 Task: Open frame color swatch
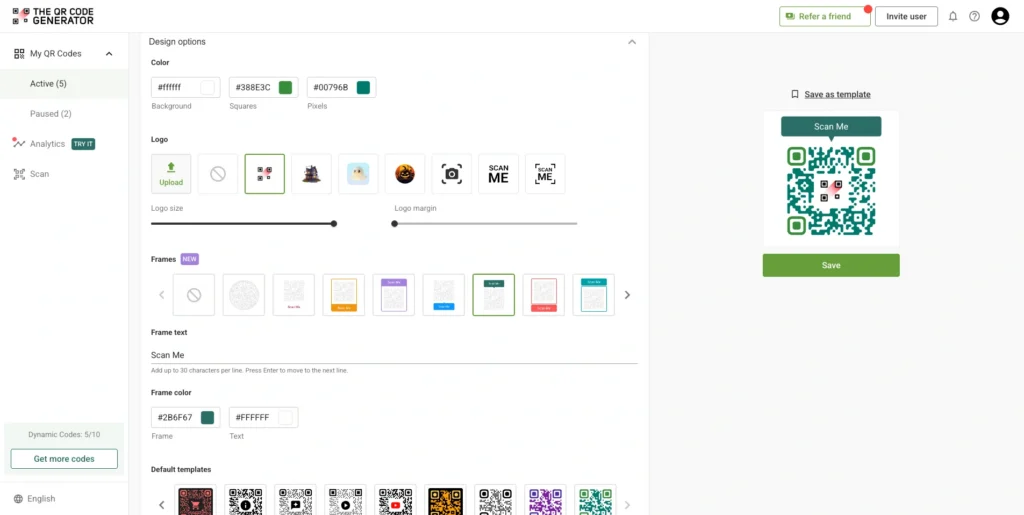tap(208, 418)
